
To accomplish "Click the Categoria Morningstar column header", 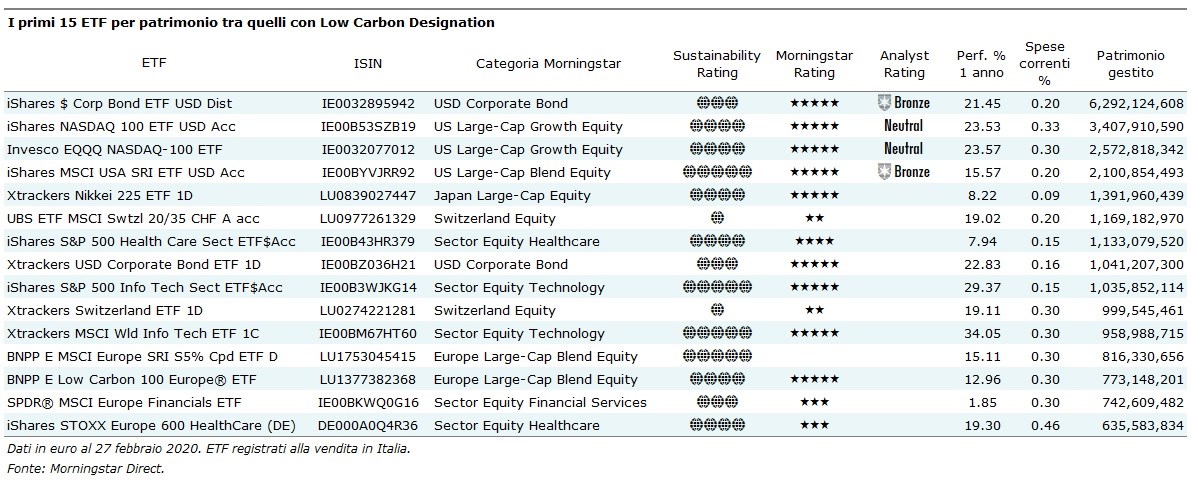I will pyautogui.click(x=548, y=64).
